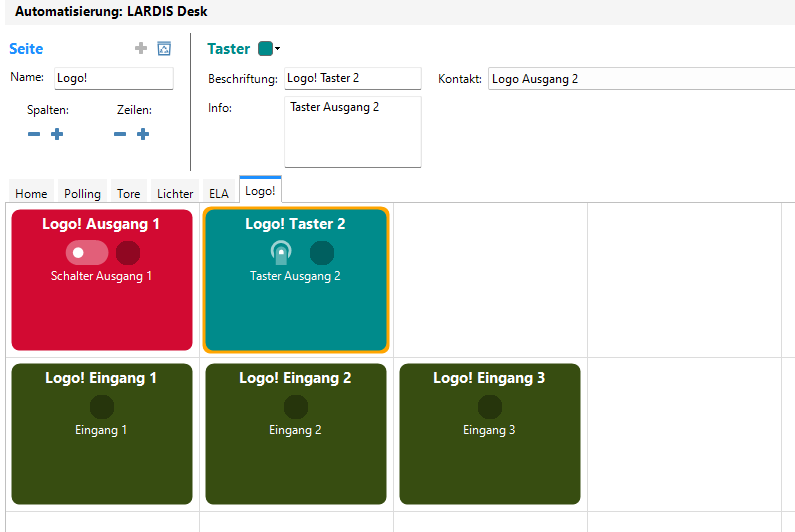Click the push-button icon on Logo! Taster 2

pyautogui.click(x=281, y=253)
